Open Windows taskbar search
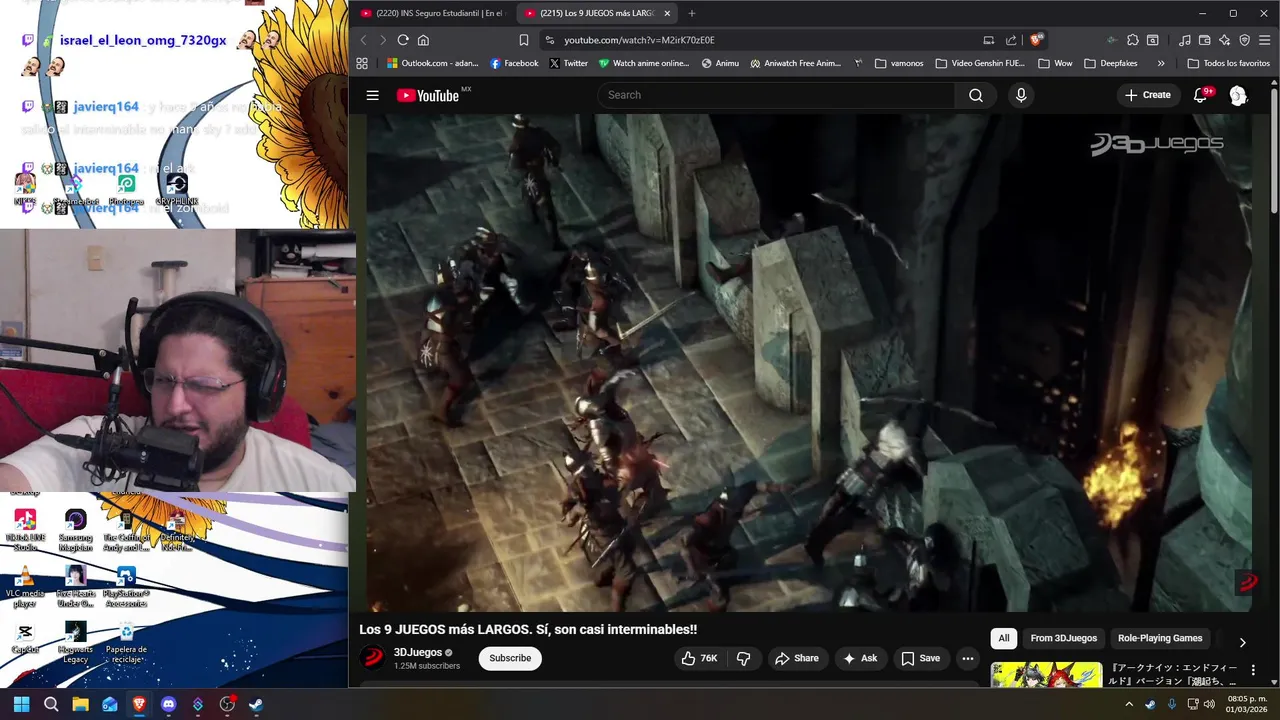This screenshot has width=1280, height=720. (x=51, y=704)
